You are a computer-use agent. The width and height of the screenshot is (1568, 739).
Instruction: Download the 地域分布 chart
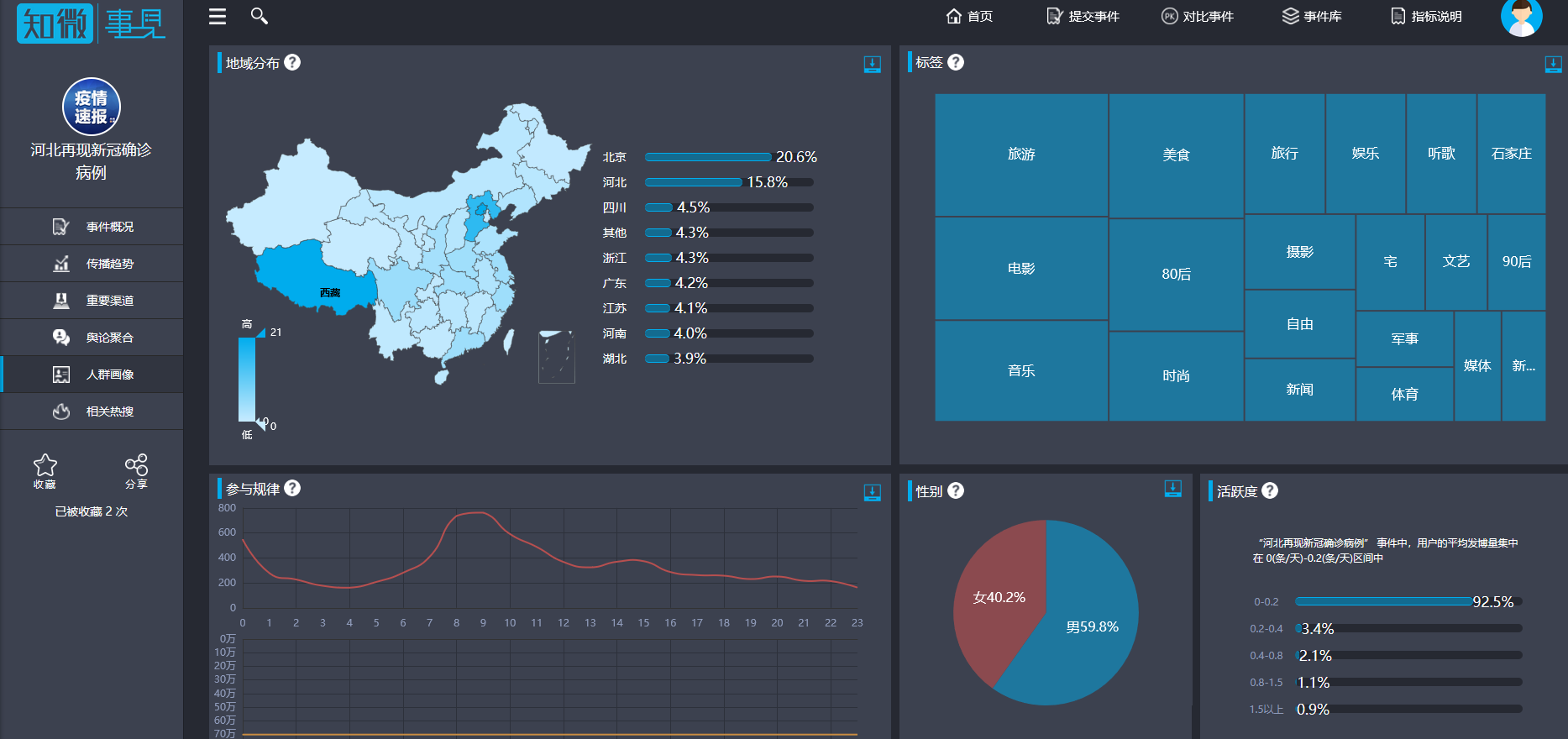pos(873,65)
